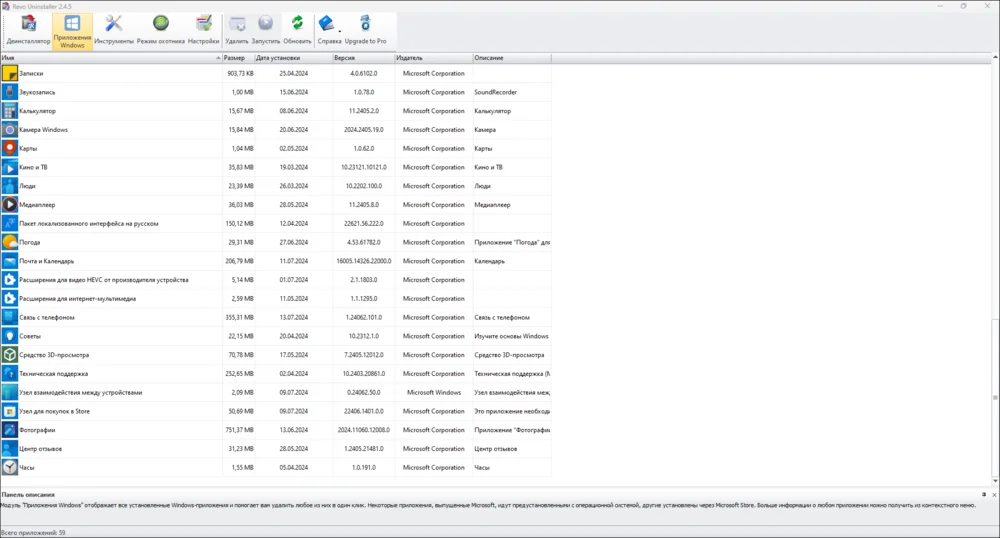Select the Центр отзывов app icon

tap(10, 449)
